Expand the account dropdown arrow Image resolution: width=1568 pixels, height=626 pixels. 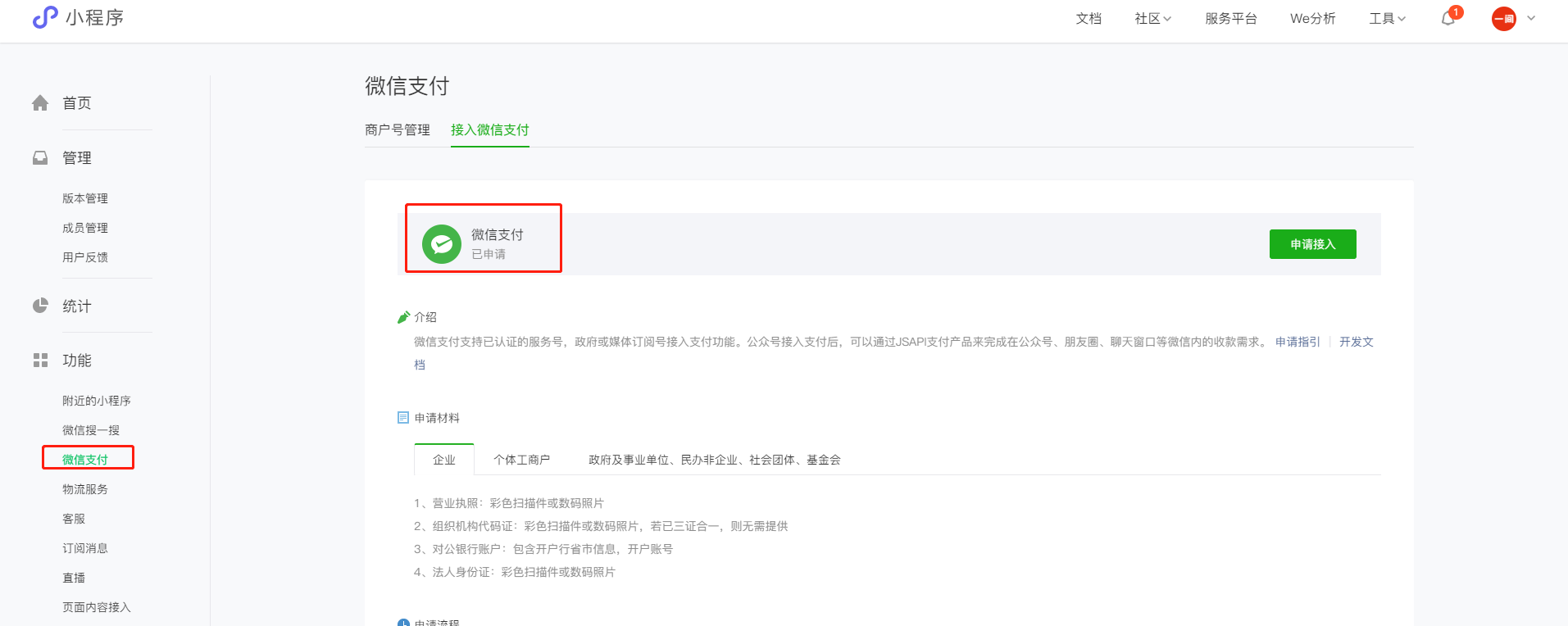tap(1531, 18)
